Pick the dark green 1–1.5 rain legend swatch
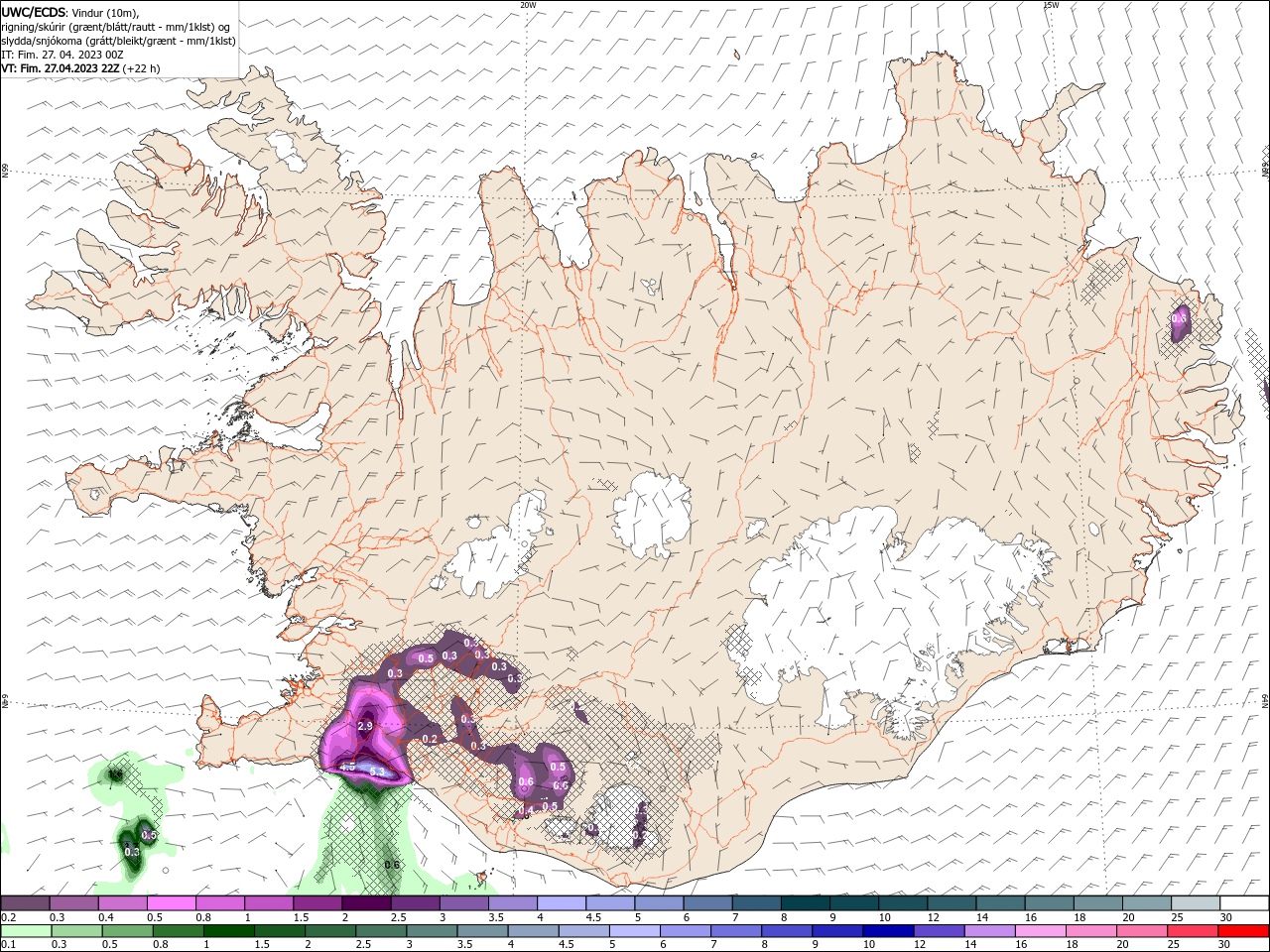The height and width of the screenshot is (952, 1270). pos(228,931)
